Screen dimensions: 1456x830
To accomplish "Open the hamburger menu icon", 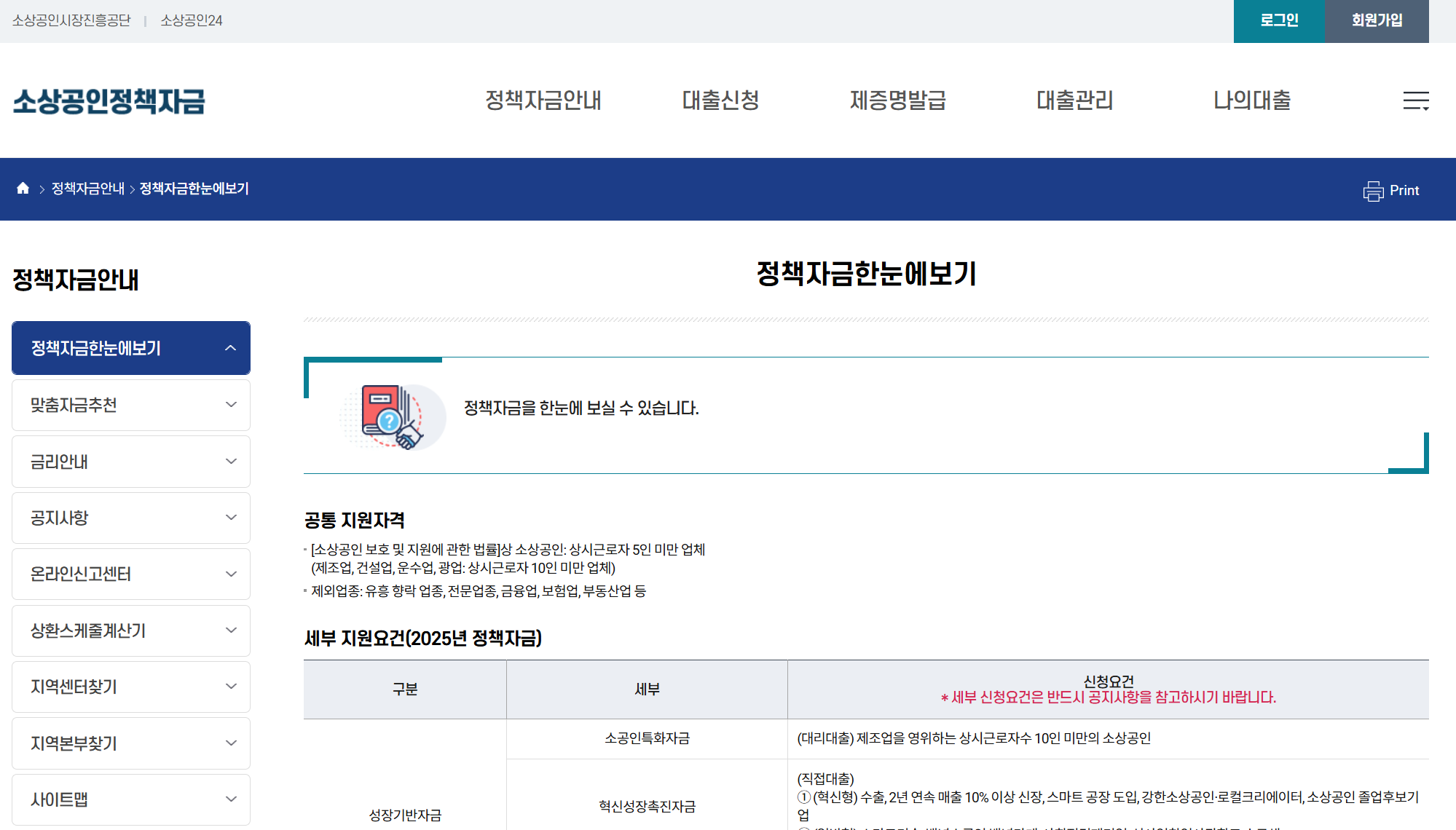I will (1416, 101).
